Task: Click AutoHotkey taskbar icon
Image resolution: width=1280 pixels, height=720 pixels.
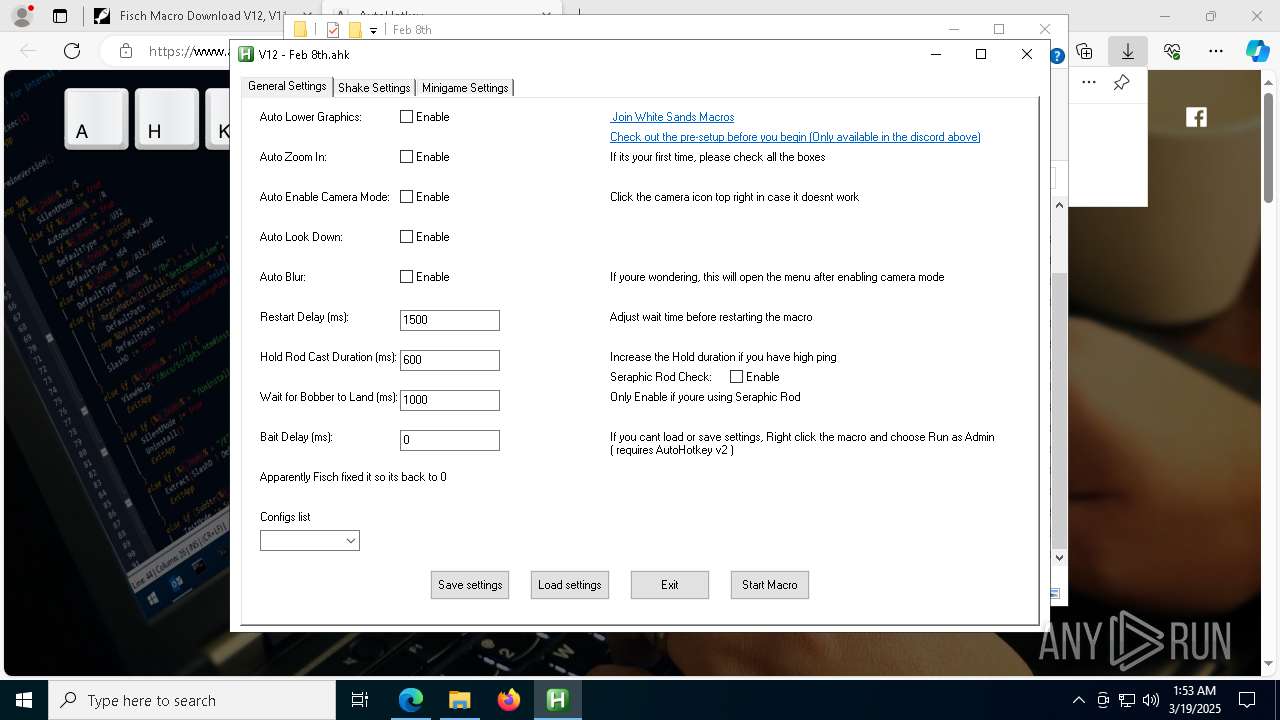Action: pos(558,700)
